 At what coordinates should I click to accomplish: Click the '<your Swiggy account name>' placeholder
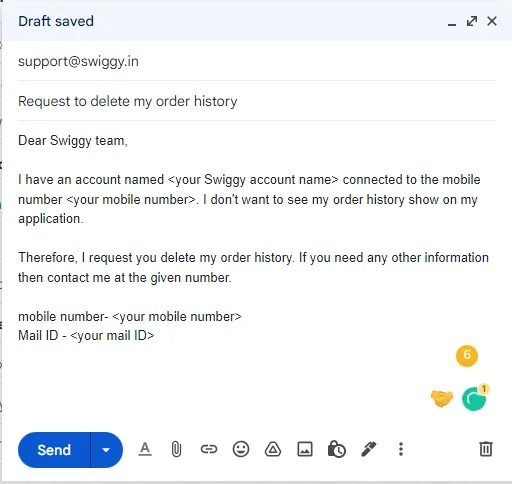tap(253, 180)
